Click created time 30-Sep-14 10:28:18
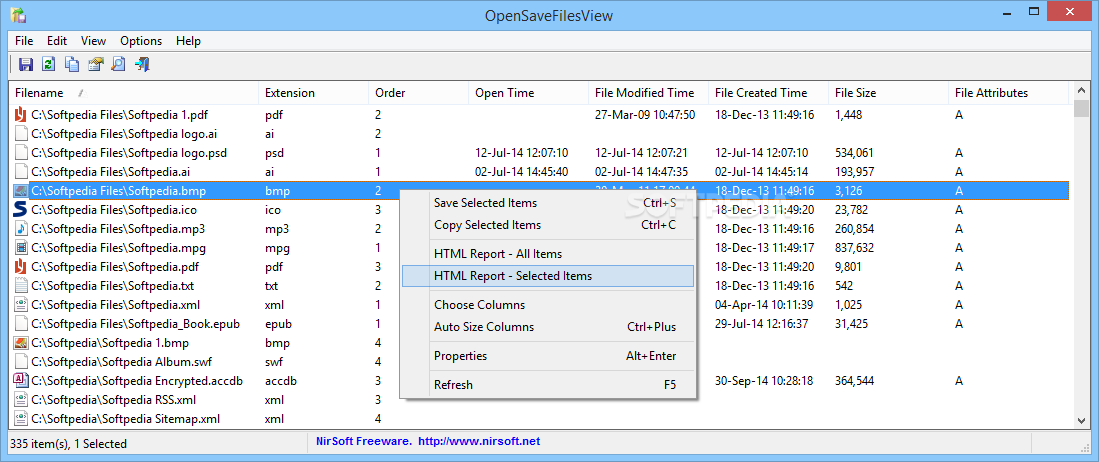The image size is (1099, 462). click(x=764, y=381)
